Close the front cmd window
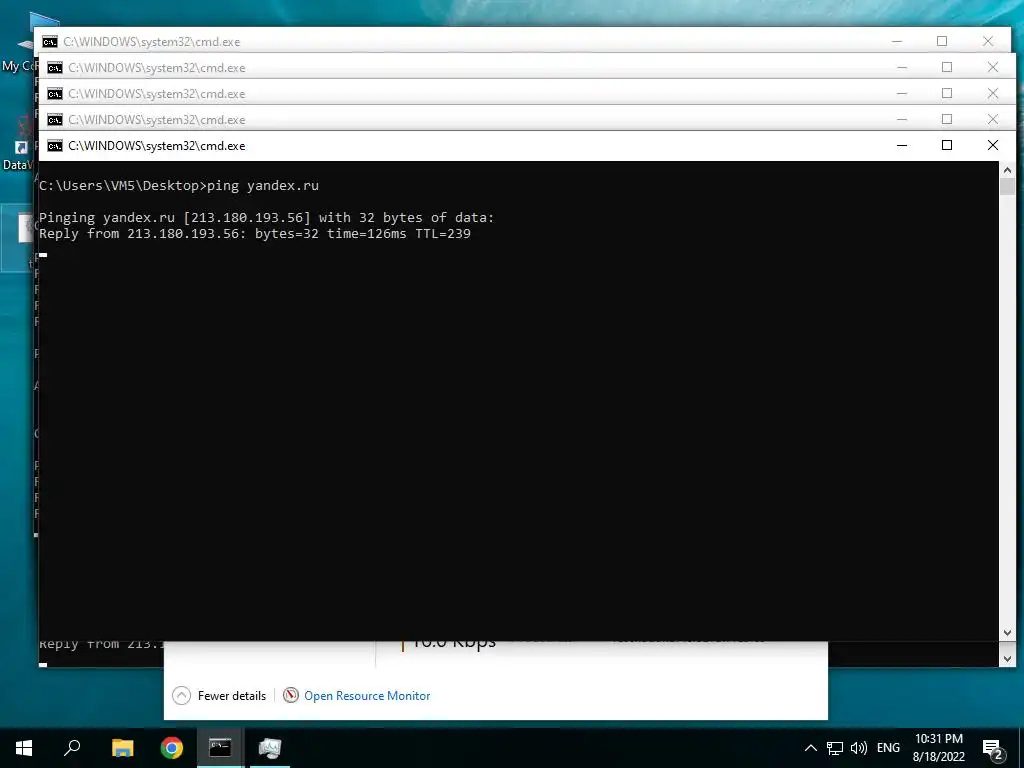Screen dimensions: 1024x768 [993, 145]
